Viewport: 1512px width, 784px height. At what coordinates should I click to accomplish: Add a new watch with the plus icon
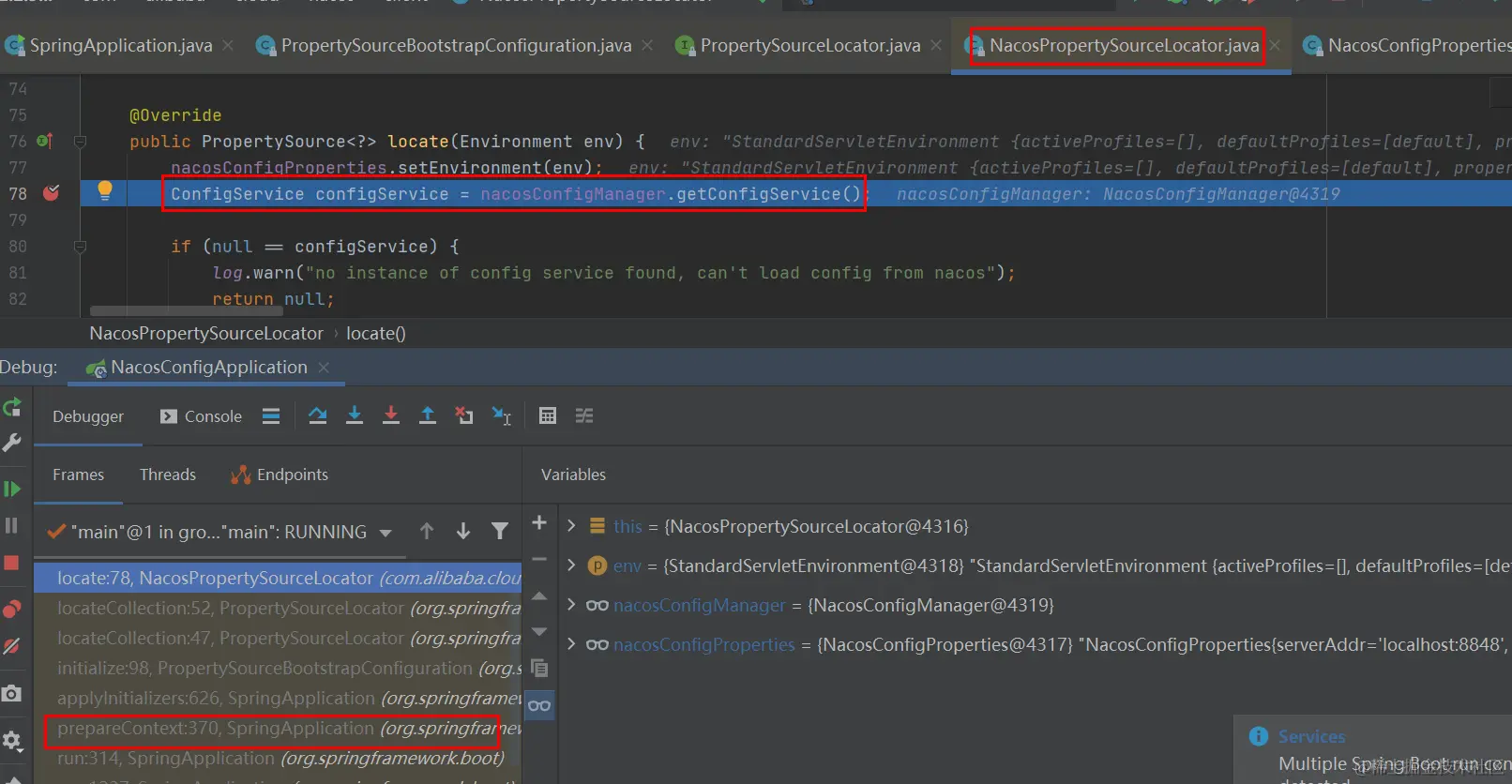pyautogui.click(x=539, y=522)
